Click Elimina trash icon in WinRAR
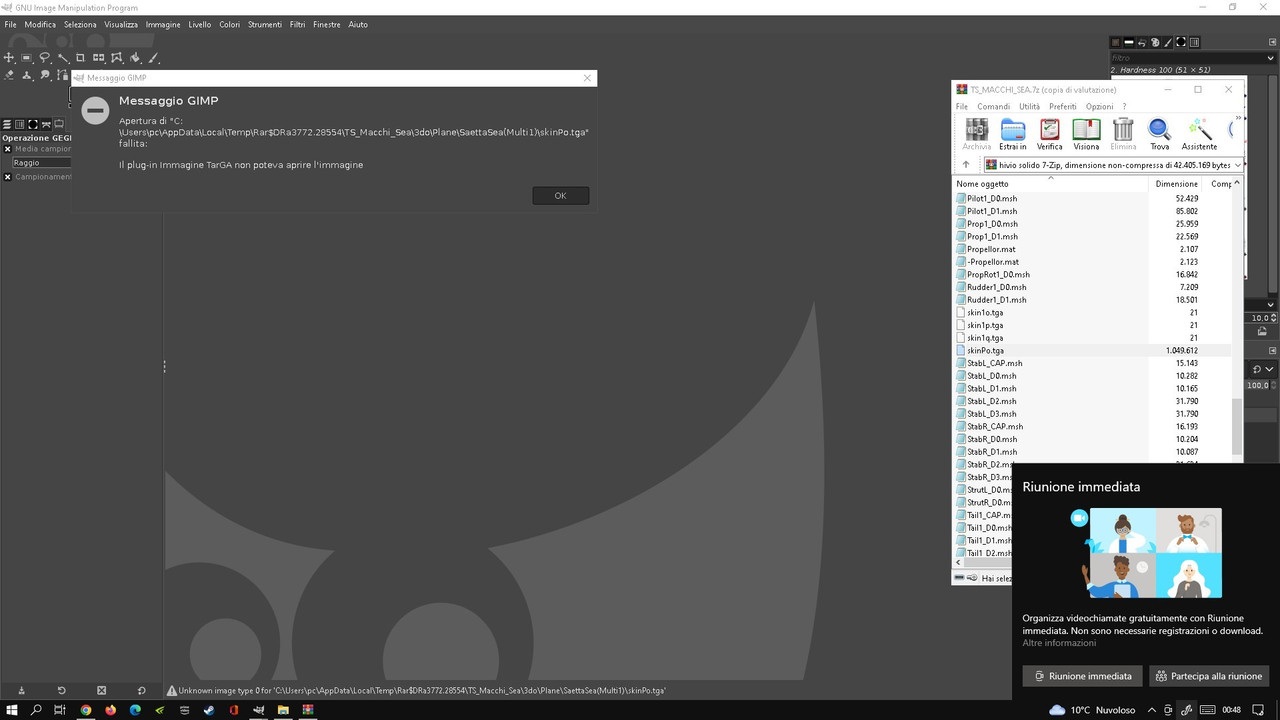 click(x=1123, y=134)
